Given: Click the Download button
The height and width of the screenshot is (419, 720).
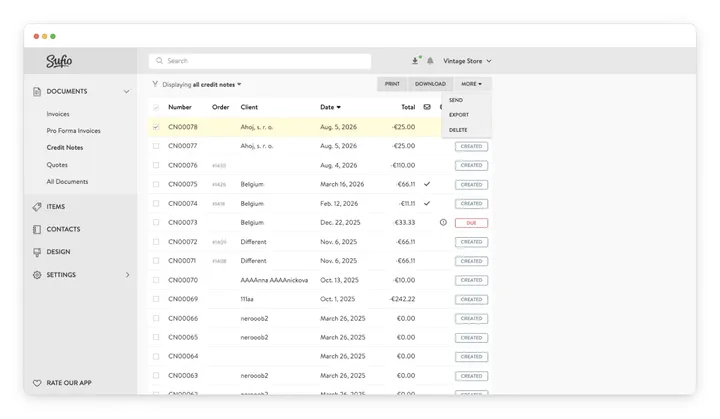Looking at the screenshot, I should click(430, 84).
